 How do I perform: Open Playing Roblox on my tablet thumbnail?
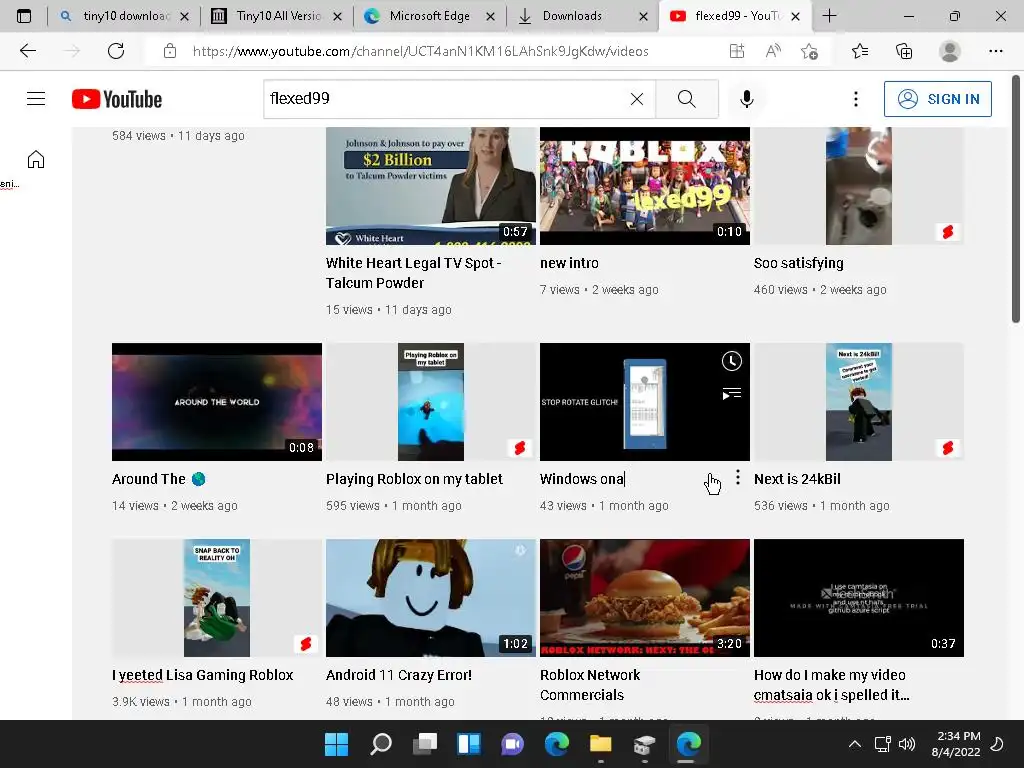(x=430, y=402)
